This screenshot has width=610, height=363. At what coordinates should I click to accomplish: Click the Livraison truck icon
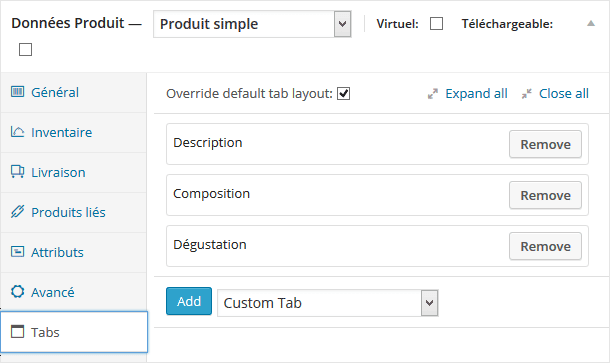click(17, 172)
